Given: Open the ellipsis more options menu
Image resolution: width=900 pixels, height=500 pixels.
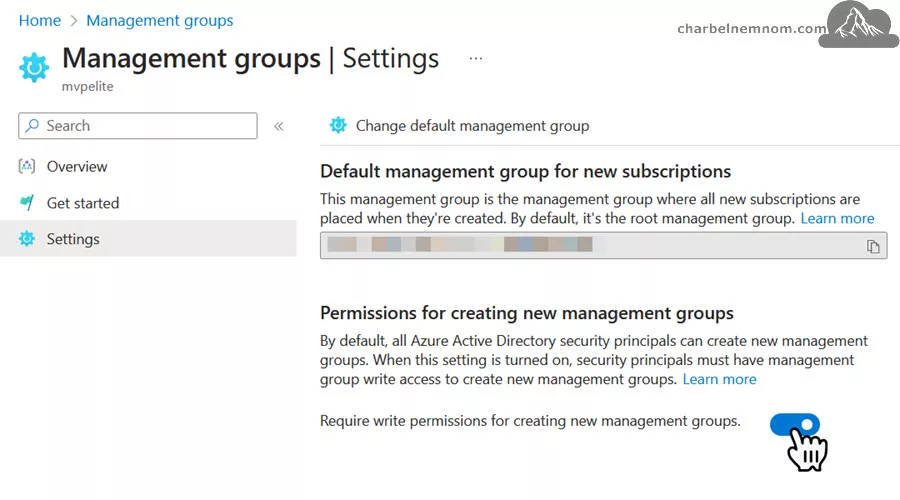Looking at the screenshot, I should pos(476,59).
